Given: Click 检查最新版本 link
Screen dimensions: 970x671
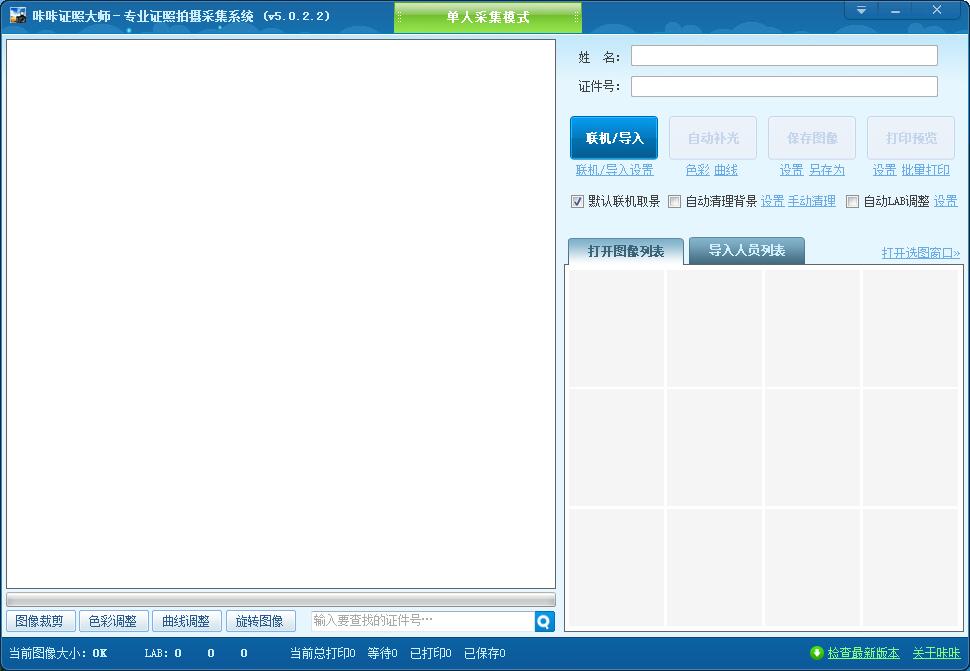Looking at the screenshot, I should click(x=864, y=653).
